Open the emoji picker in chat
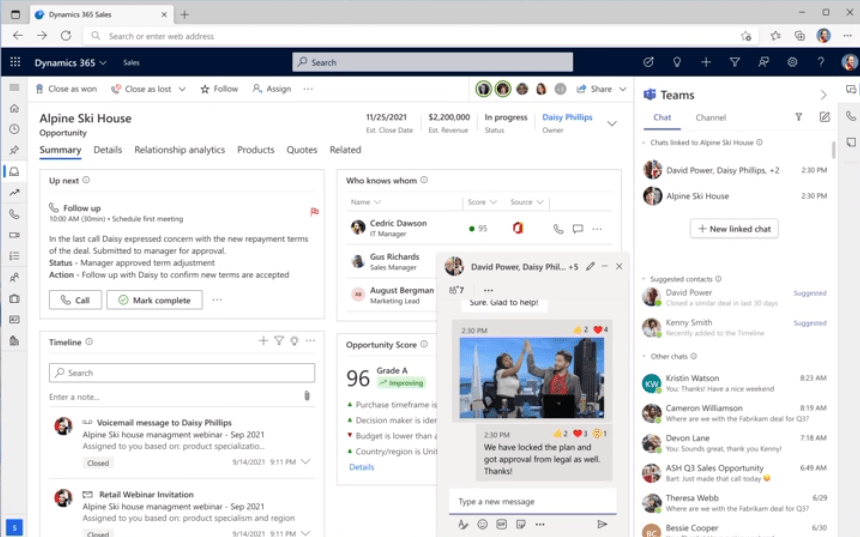Viewport: 860px width, 537px height. click(x=482, y=524)
